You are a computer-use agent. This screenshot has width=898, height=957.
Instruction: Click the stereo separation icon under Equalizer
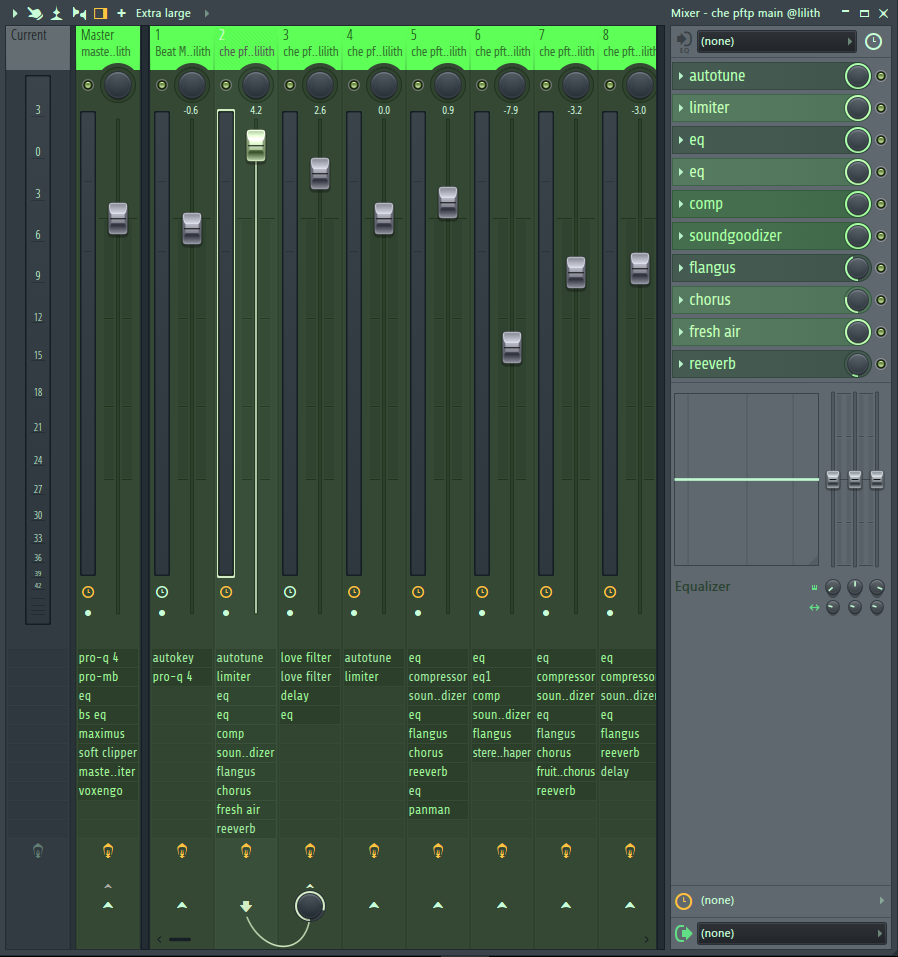coord(814,607)
